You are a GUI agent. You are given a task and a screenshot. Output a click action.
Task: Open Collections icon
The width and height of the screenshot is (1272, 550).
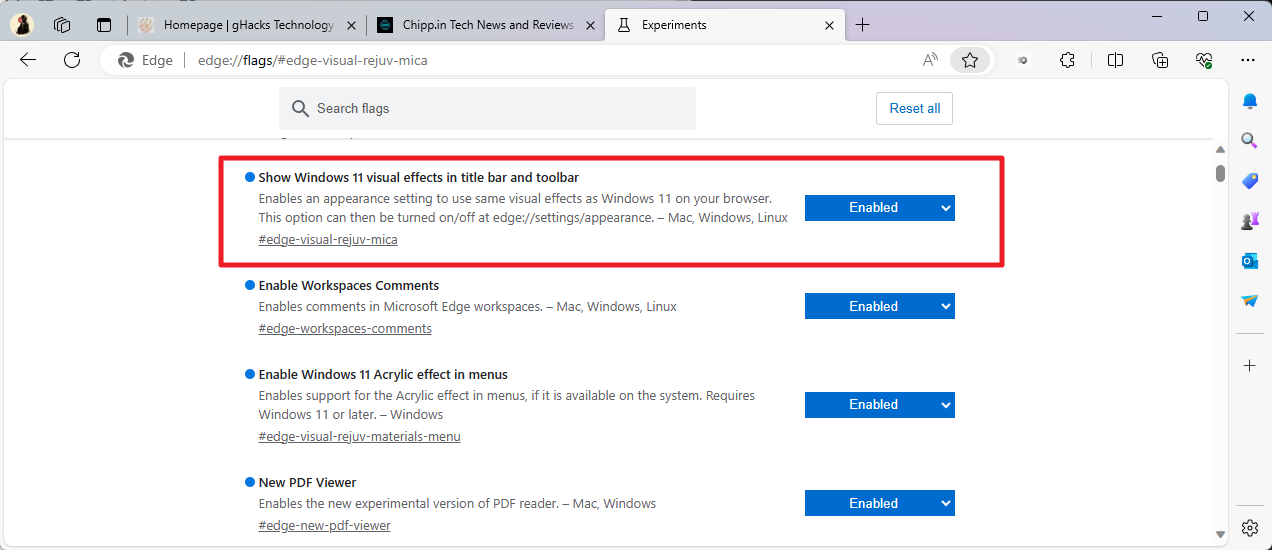1160,60
